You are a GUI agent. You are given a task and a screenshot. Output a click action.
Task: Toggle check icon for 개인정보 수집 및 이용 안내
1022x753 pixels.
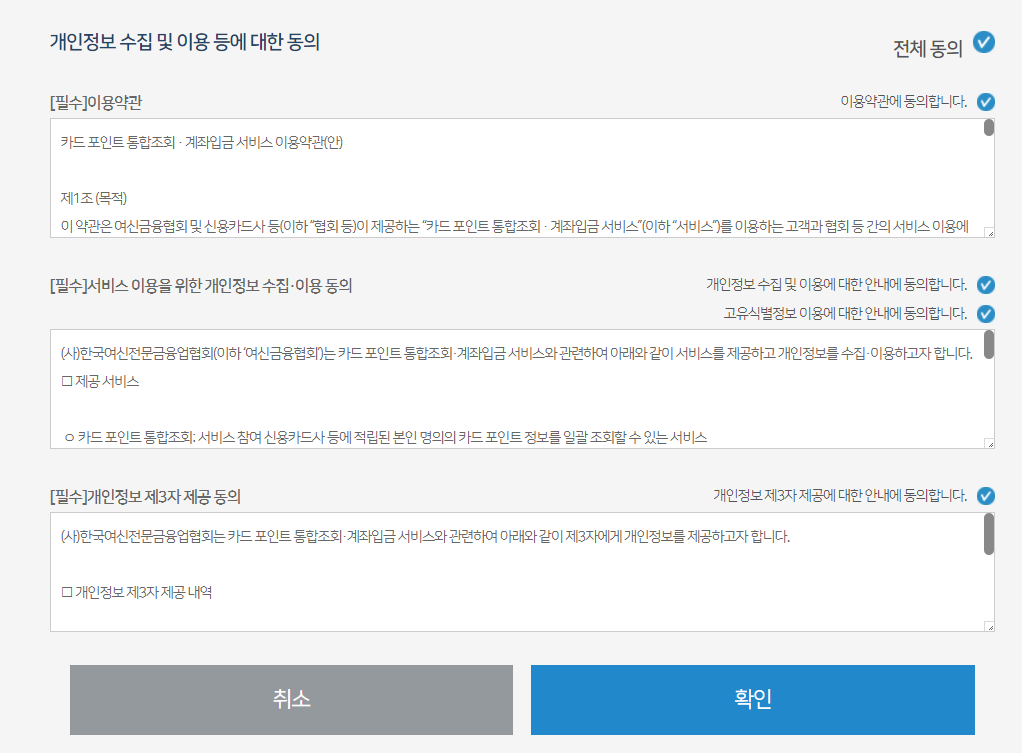coord(986,285)
